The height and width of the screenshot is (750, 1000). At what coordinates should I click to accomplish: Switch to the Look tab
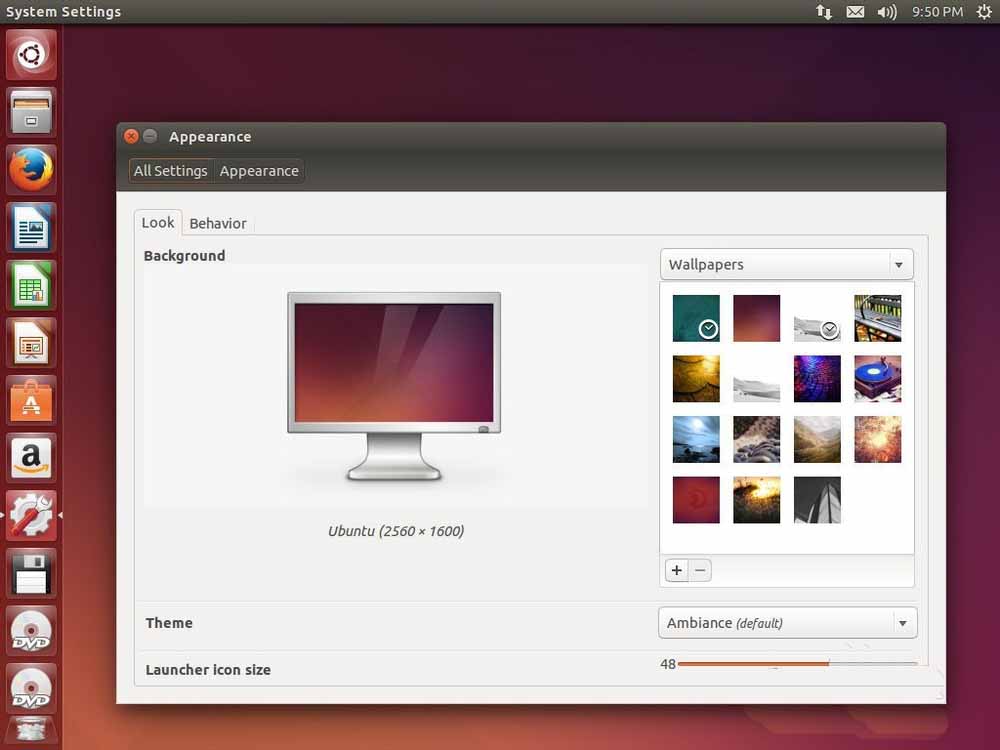(158, 223)
